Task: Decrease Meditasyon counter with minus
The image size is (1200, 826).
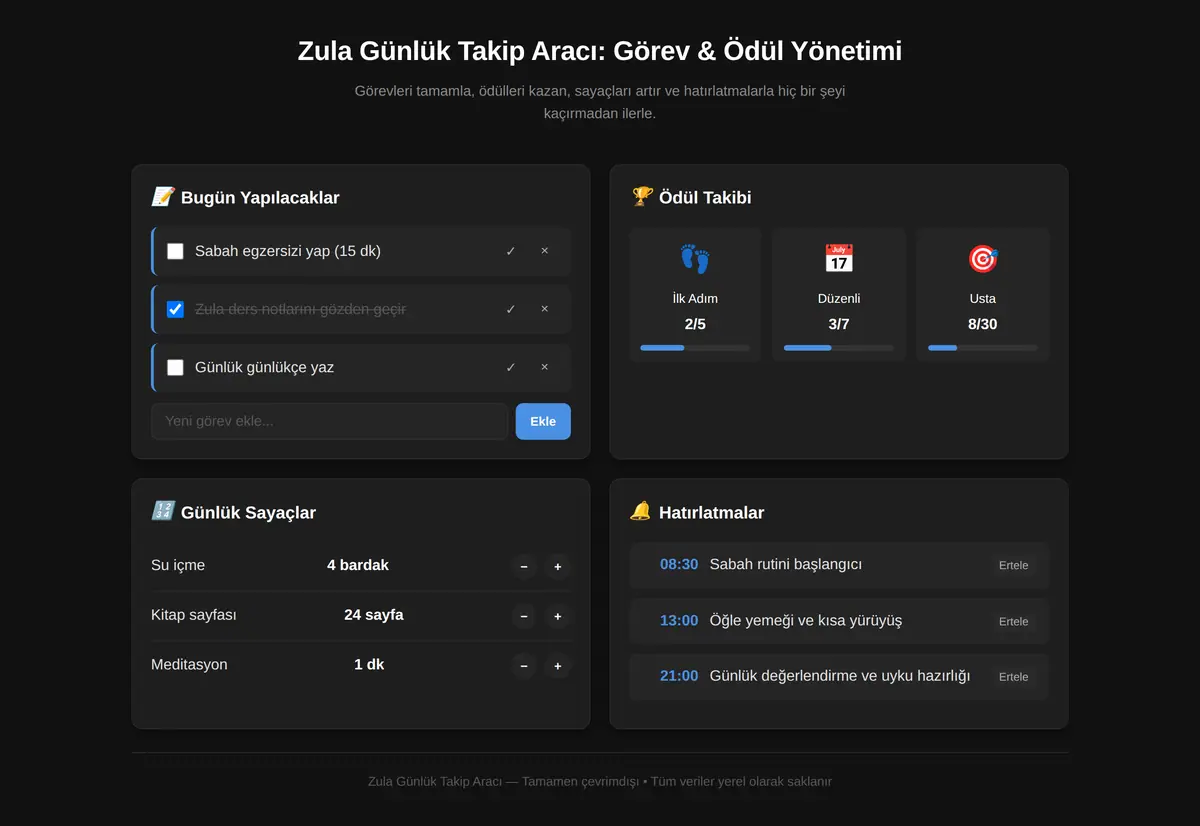Action: [524, 666]
